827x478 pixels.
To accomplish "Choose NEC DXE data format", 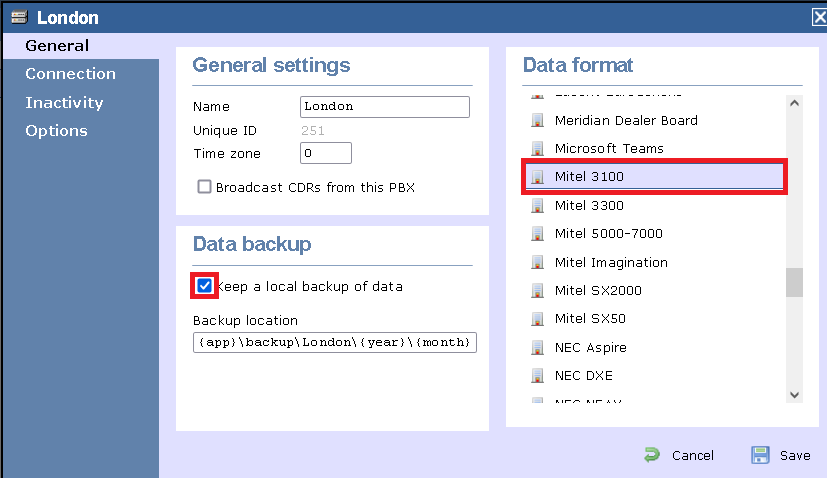I will 584,376.
